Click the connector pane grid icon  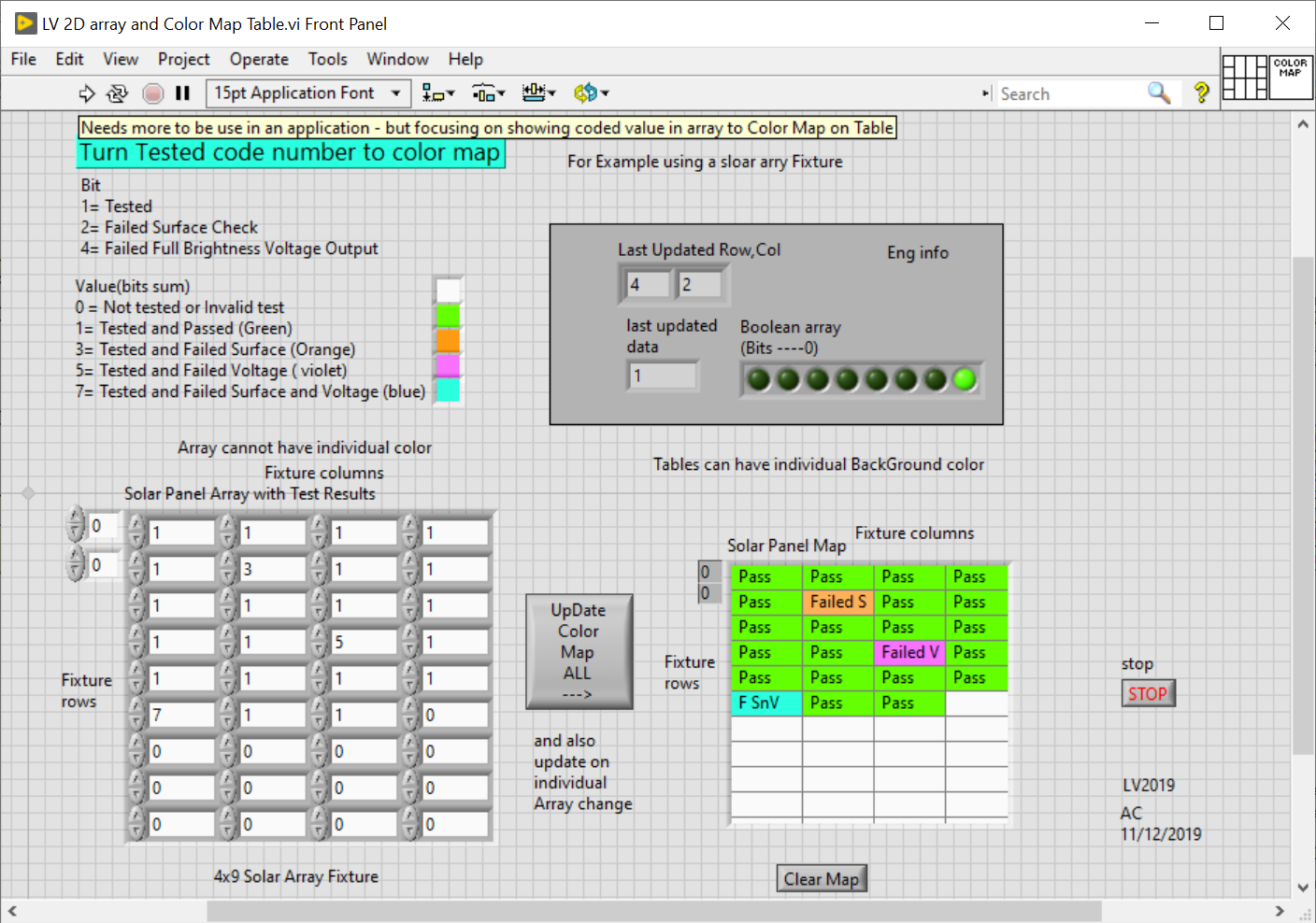[x=1245, y=77]
